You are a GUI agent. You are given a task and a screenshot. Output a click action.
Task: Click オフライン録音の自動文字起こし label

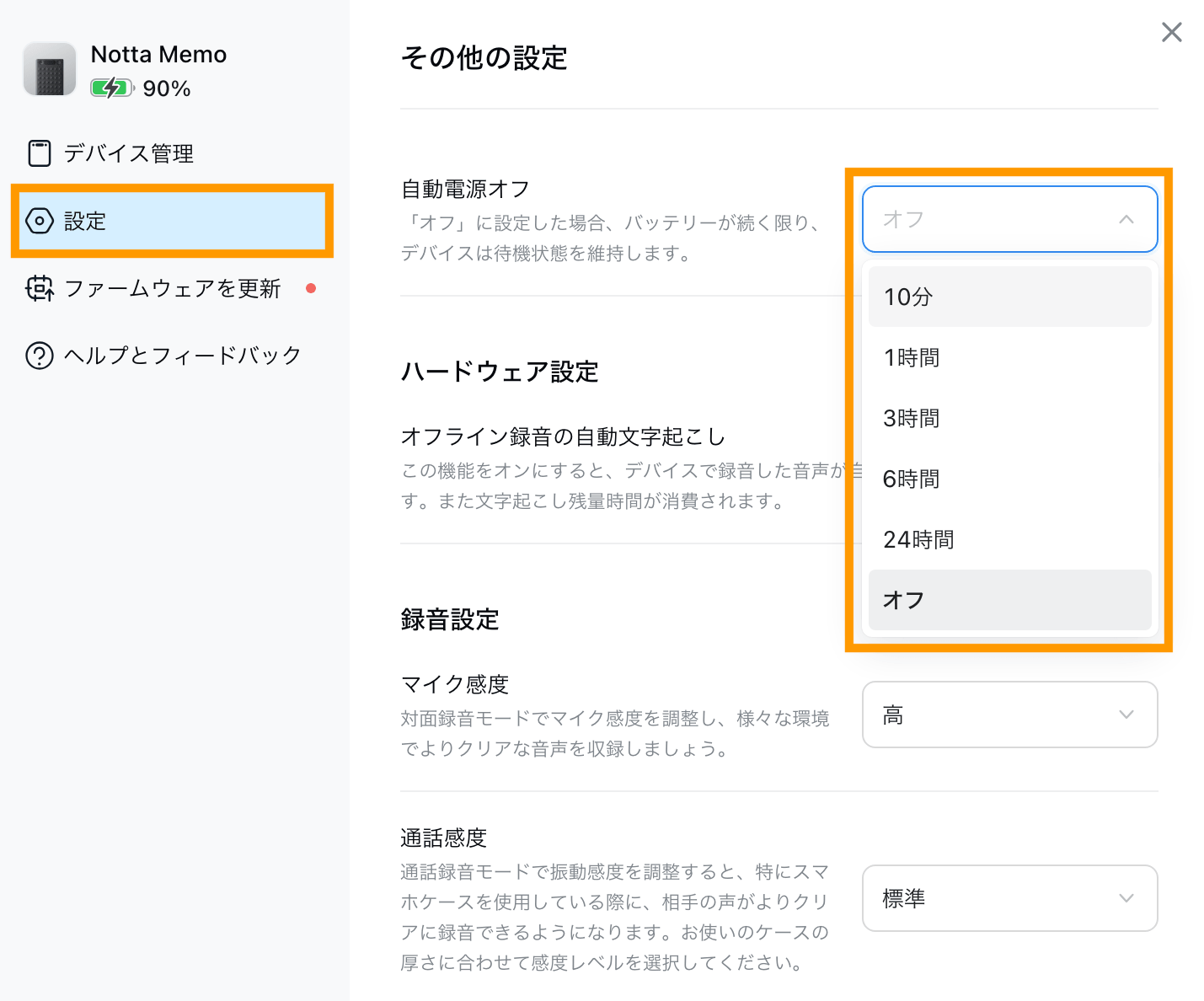tap(563, 436)
